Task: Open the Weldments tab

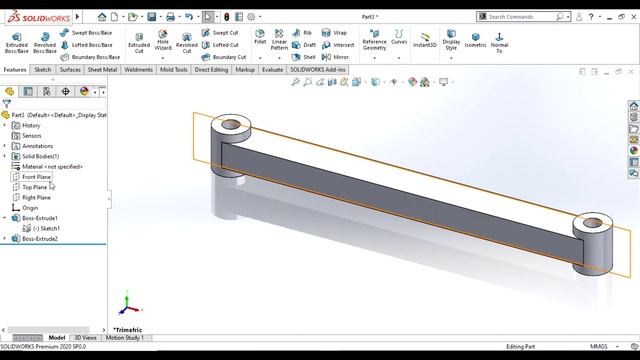Action: (x=138, y=70)
